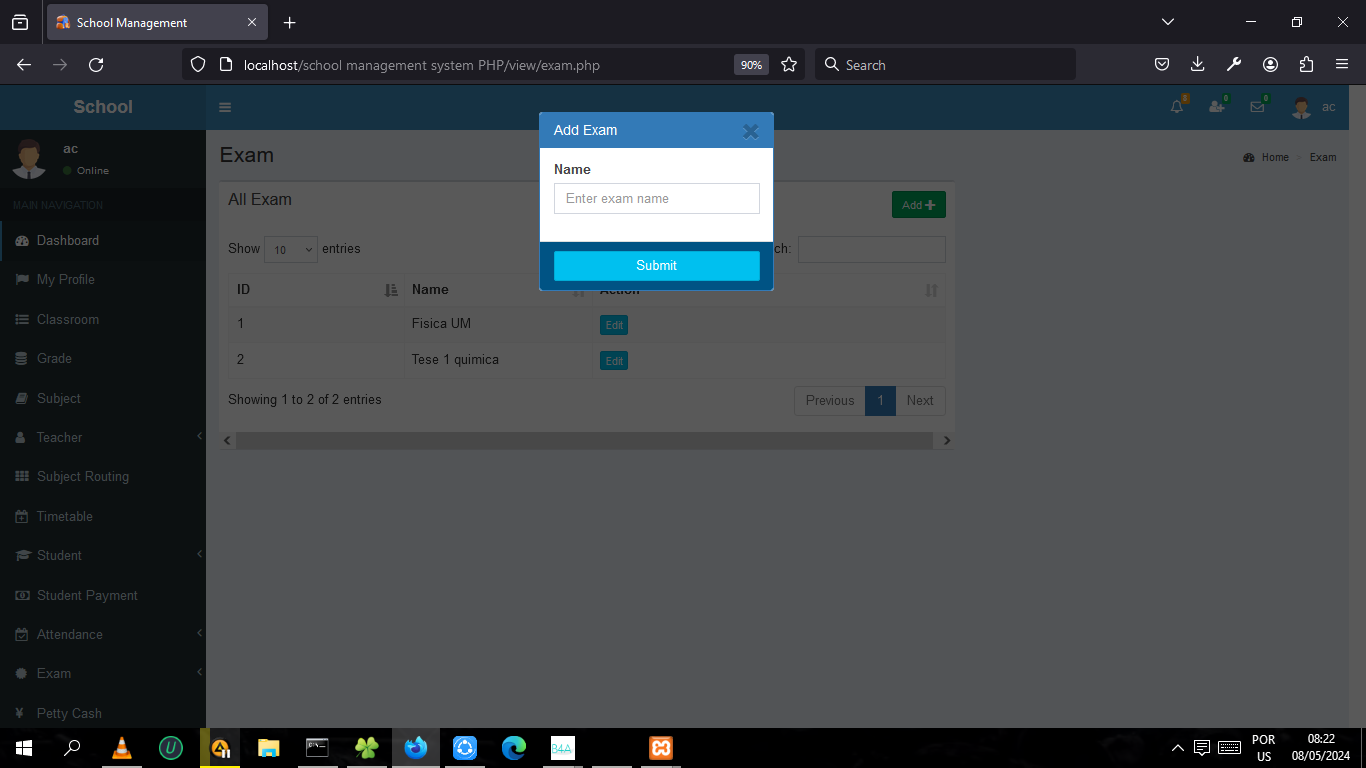1366x768 pixels.
Task: Expand the Teacher submenu
Action: coord(103,438)
